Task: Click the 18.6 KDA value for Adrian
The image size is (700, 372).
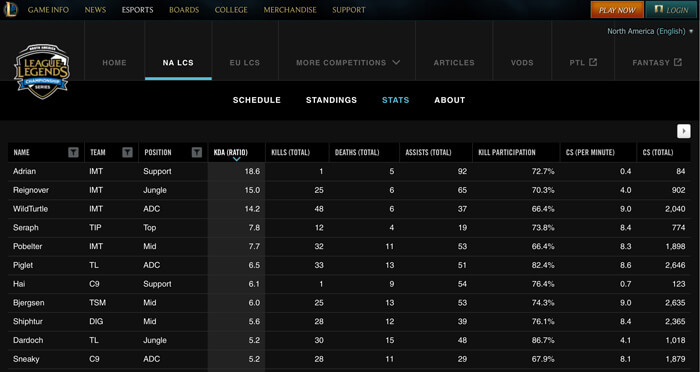Action: (252, 171)
